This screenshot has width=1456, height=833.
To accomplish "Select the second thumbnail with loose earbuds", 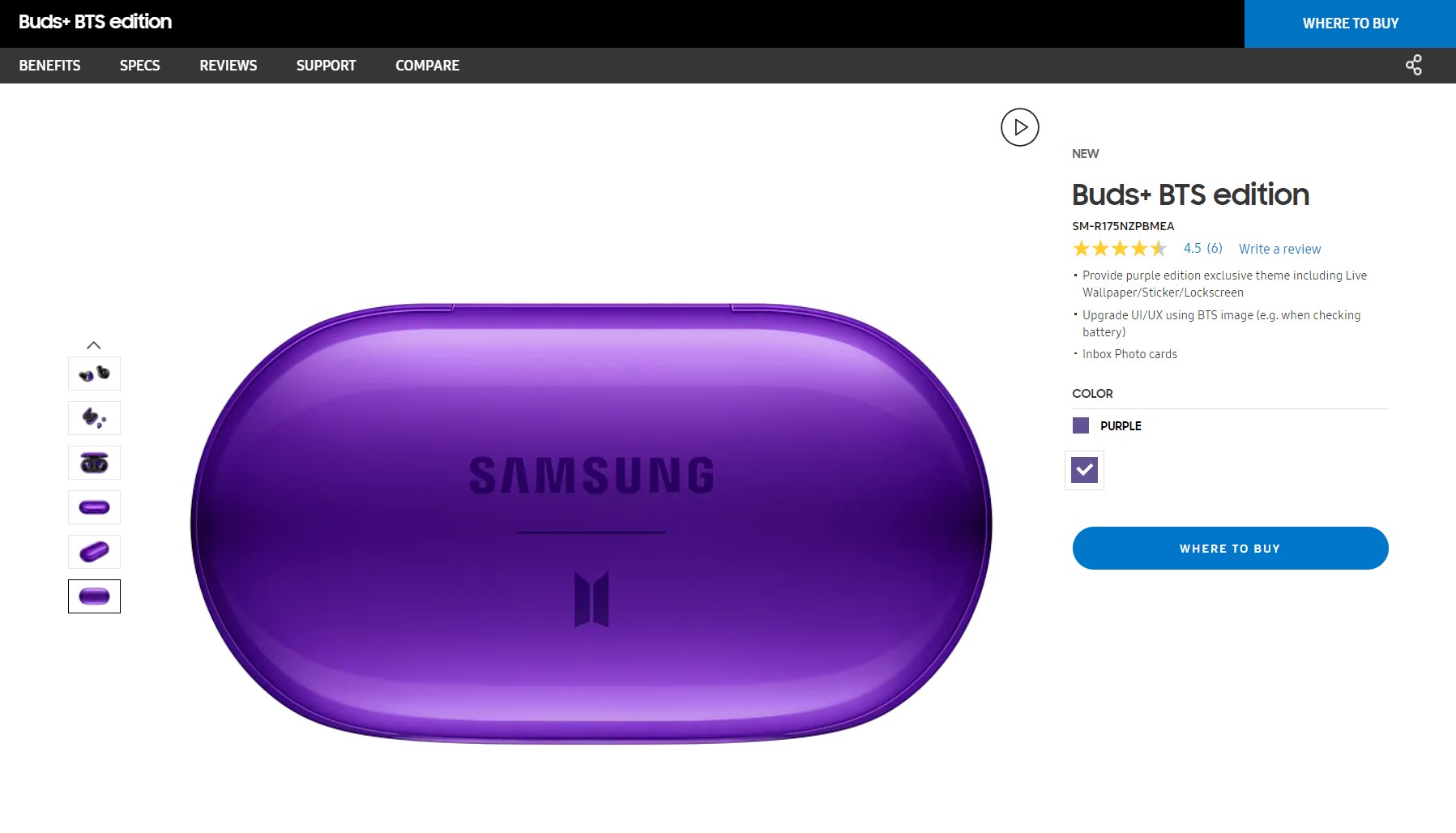I will click(94, 418).
